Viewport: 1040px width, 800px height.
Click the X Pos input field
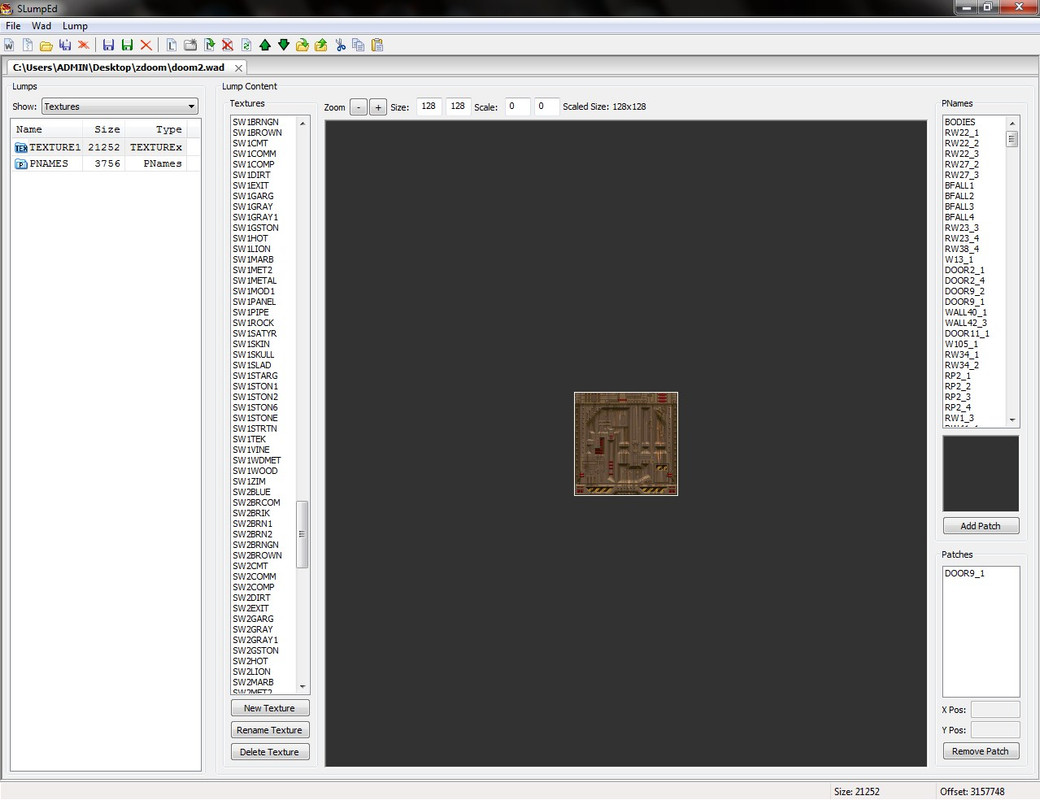coord(995,709)
